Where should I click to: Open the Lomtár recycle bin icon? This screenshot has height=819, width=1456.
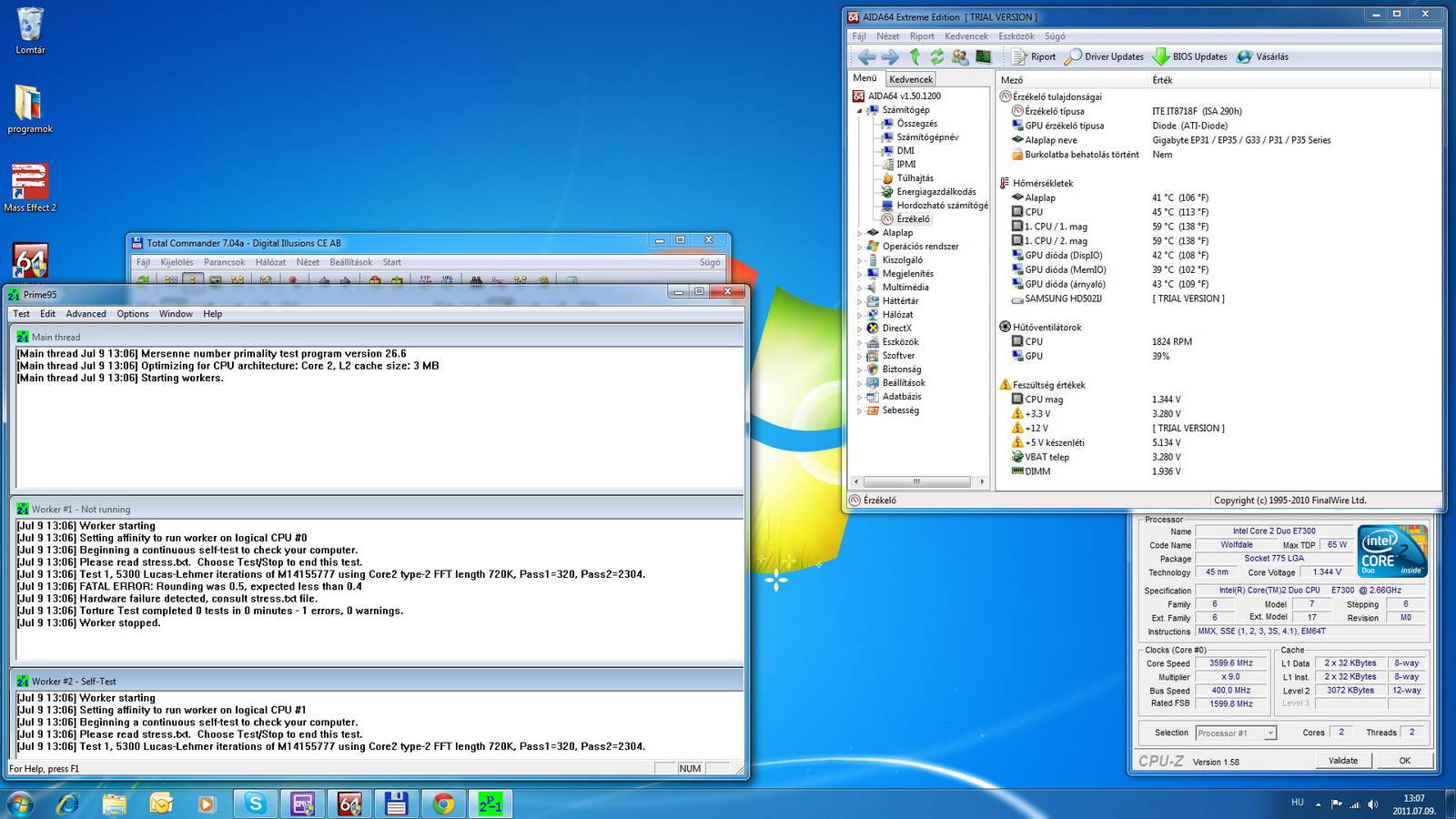(30, 32)
